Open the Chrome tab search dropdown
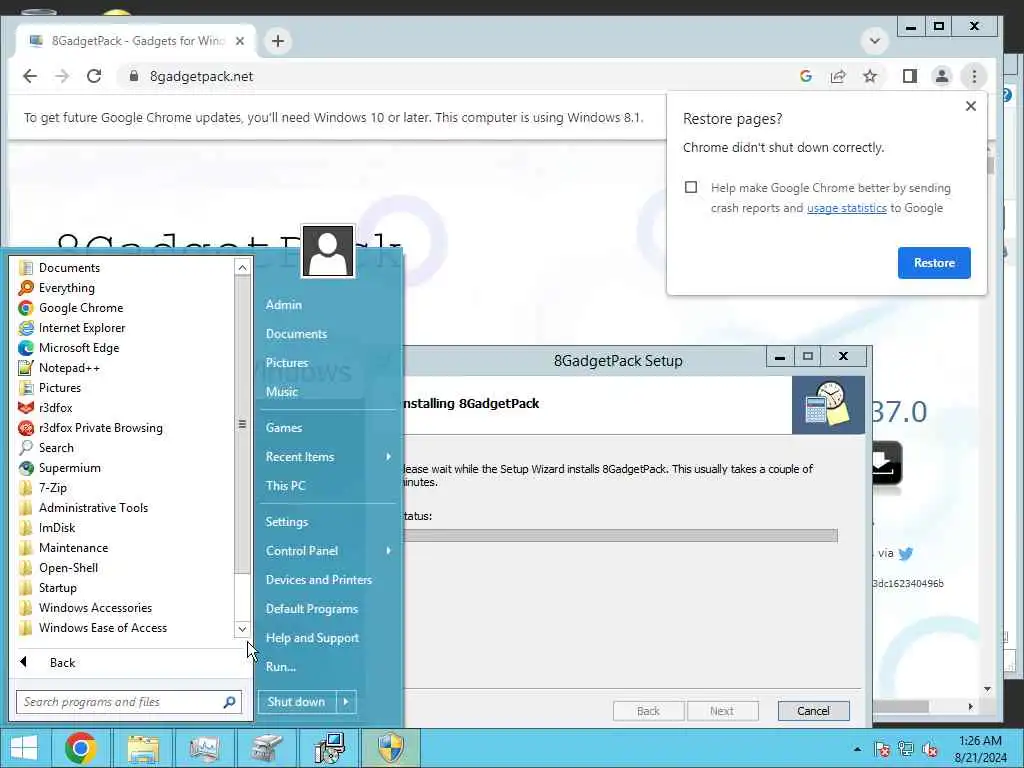 (x=874, y=41)
